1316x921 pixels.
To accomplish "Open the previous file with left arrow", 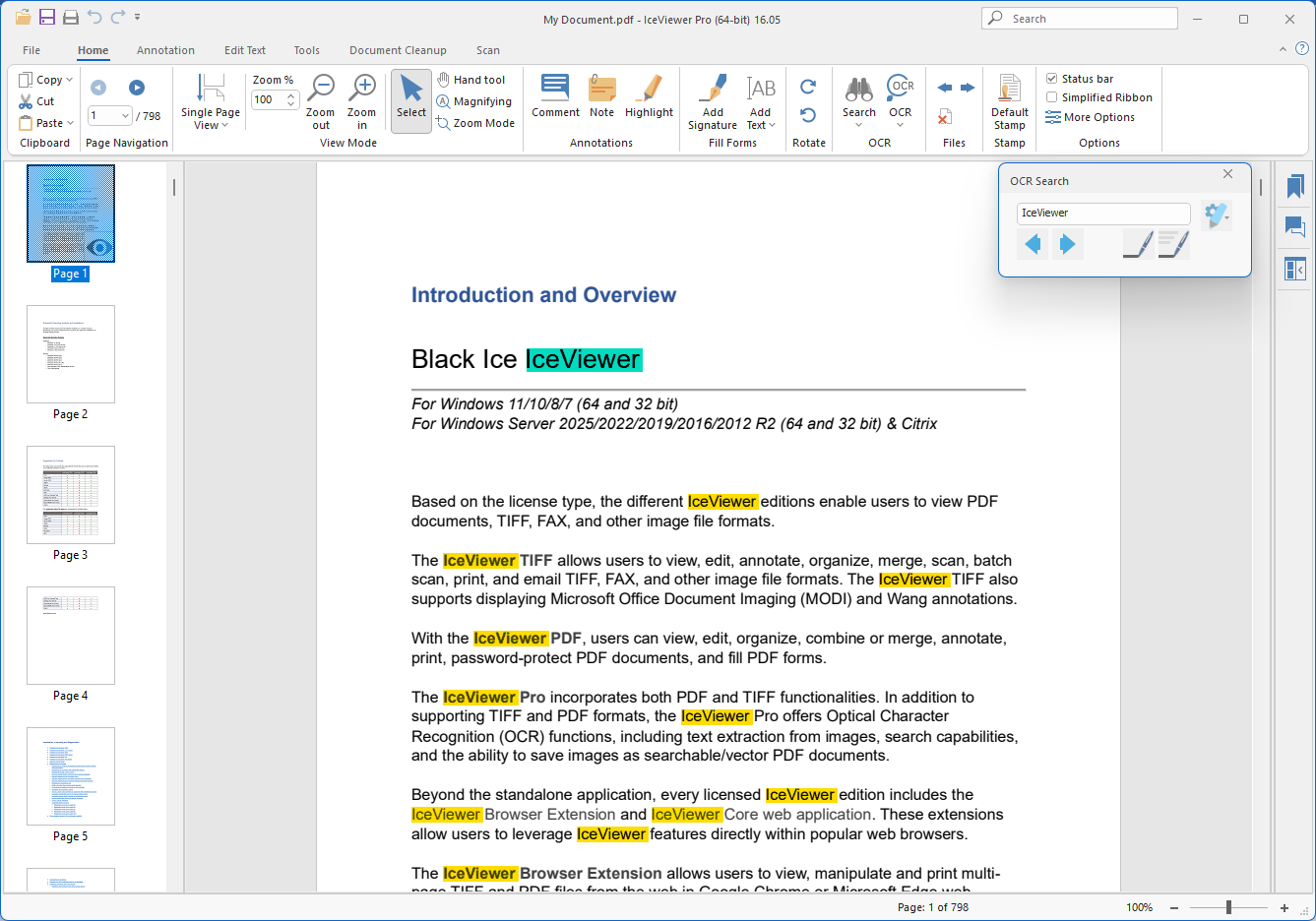I will pyautogui.click(x=945, y=88).
